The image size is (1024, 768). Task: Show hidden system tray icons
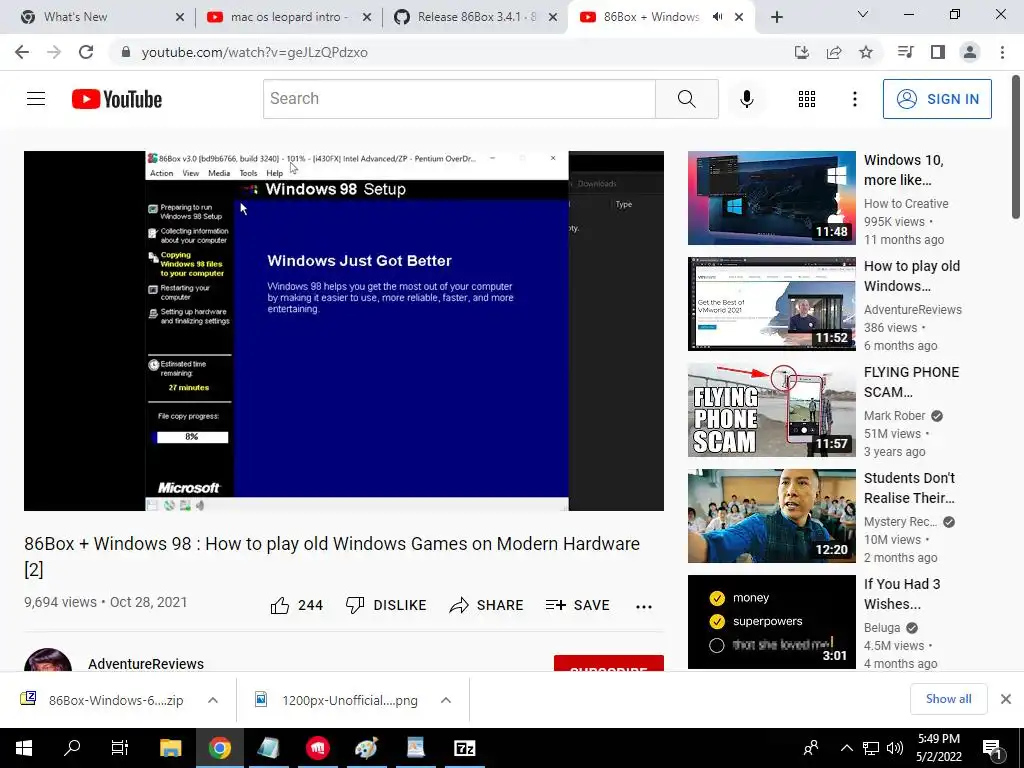tap(846, 748)
